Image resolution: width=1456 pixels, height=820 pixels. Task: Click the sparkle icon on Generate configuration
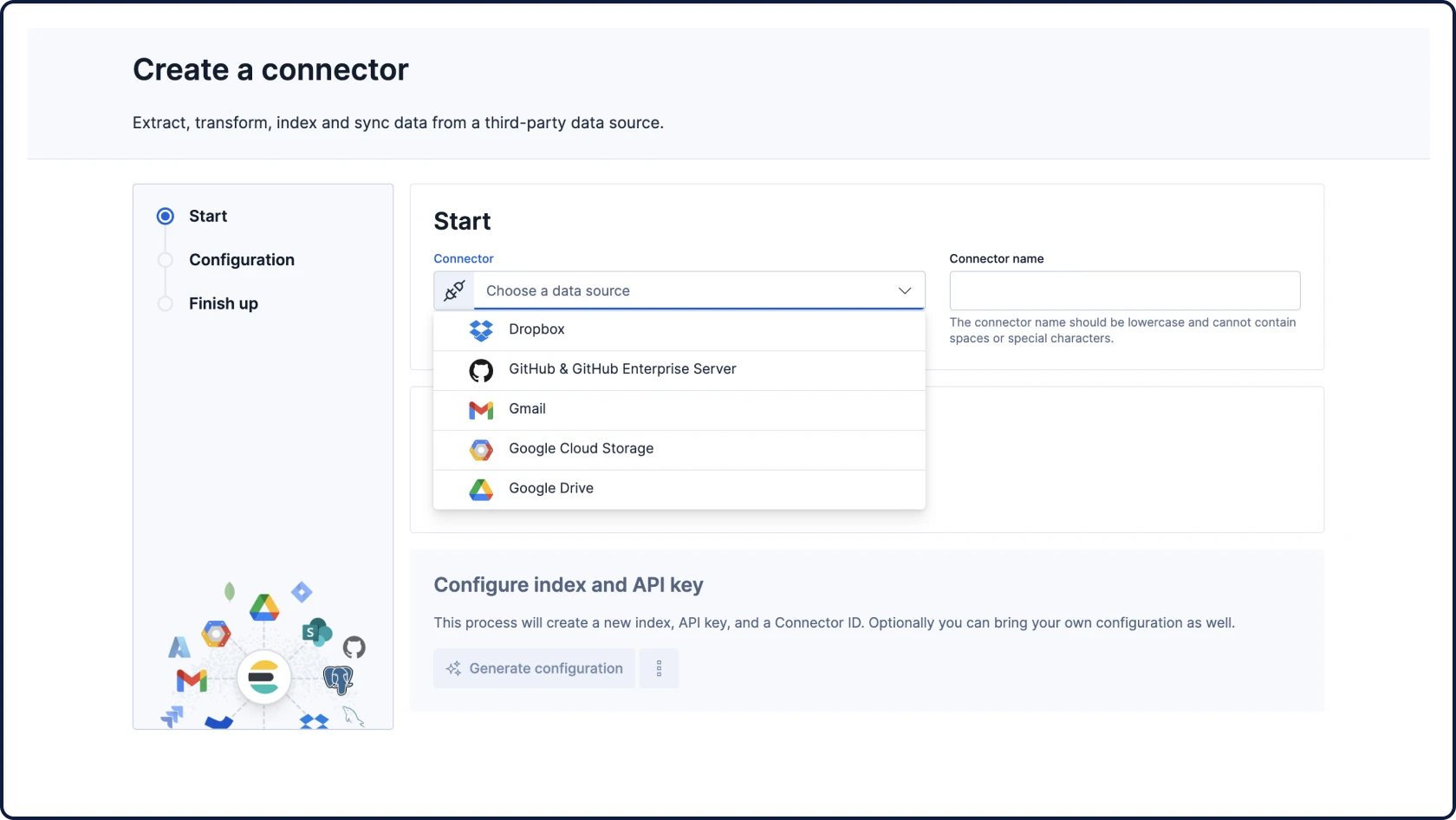[x=453, y=668]
